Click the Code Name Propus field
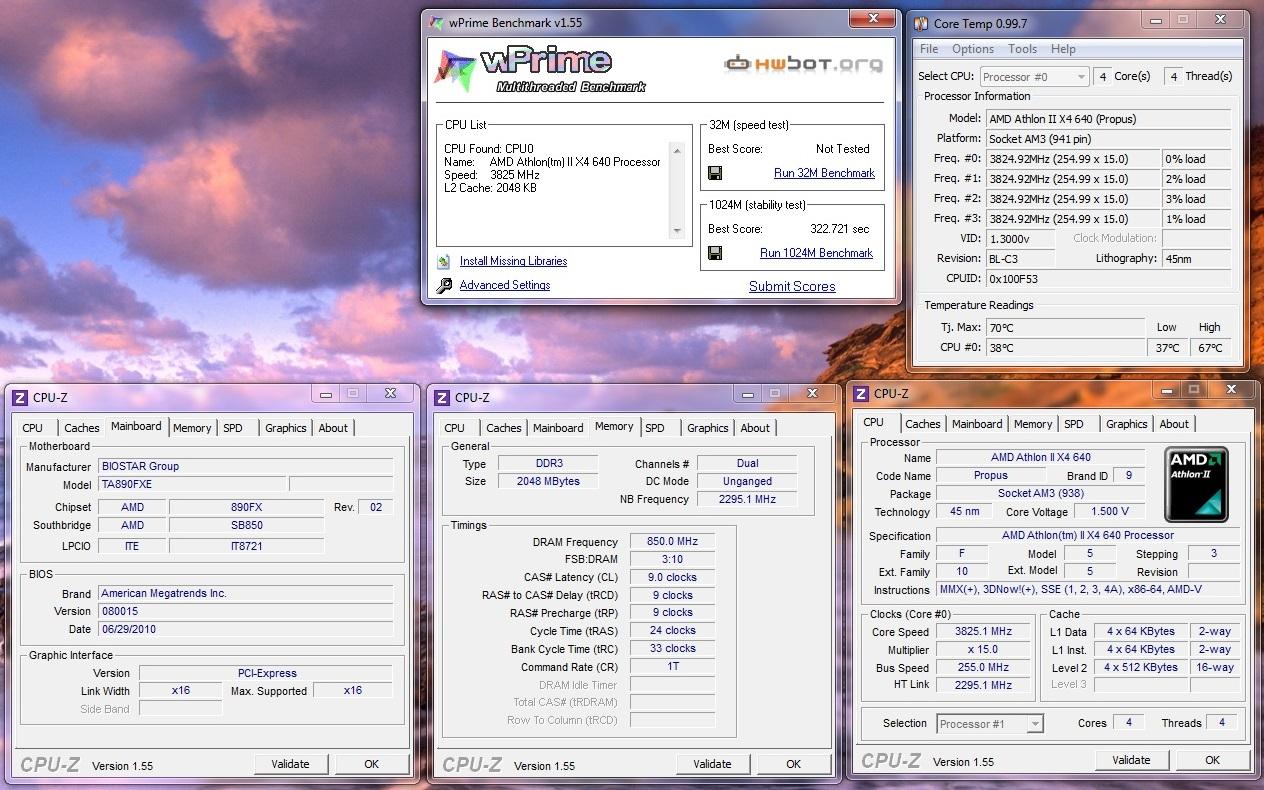Screen dimensions: 1264x790 [990, 476]
